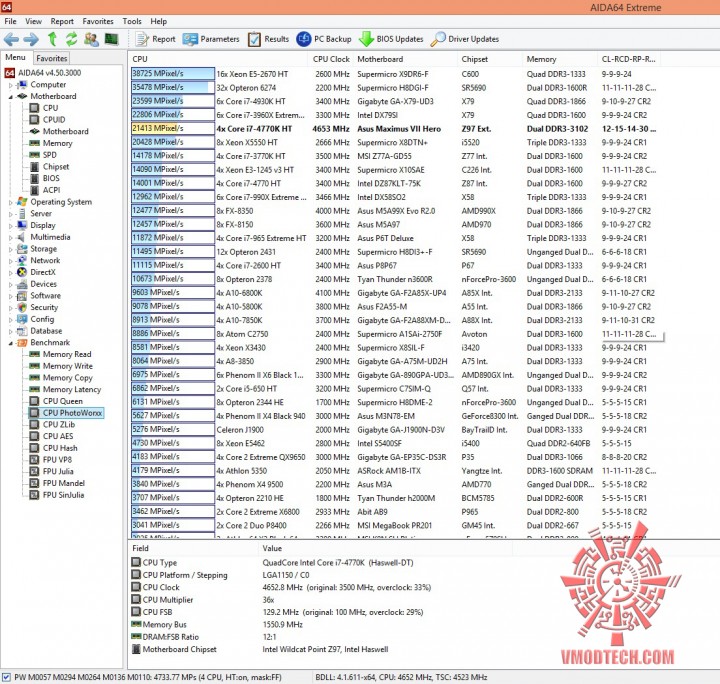Expand the Multimedia tree node
The image size is (720, 684).
click(11, 237)
